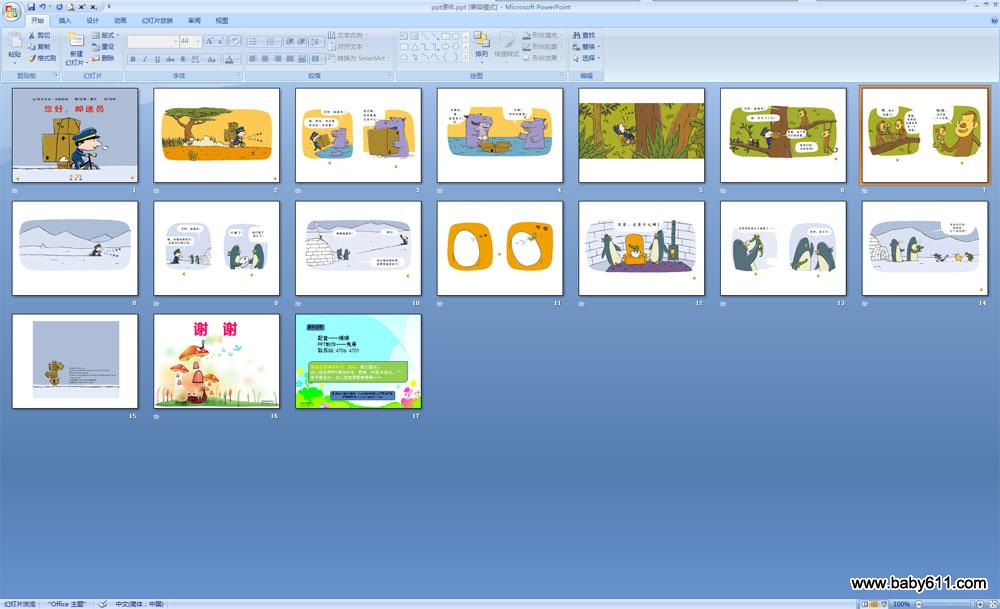
Task: Undo the last action
Action: [x=43, y=7]
